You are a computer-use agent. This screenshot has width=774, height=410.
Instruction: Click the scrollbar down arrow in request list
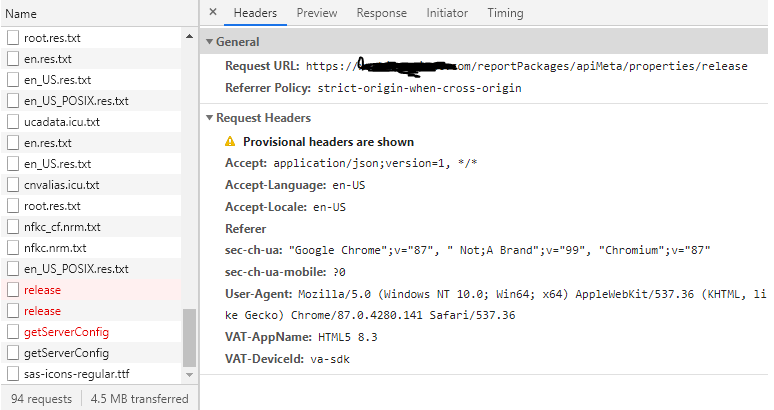point(190,375)
